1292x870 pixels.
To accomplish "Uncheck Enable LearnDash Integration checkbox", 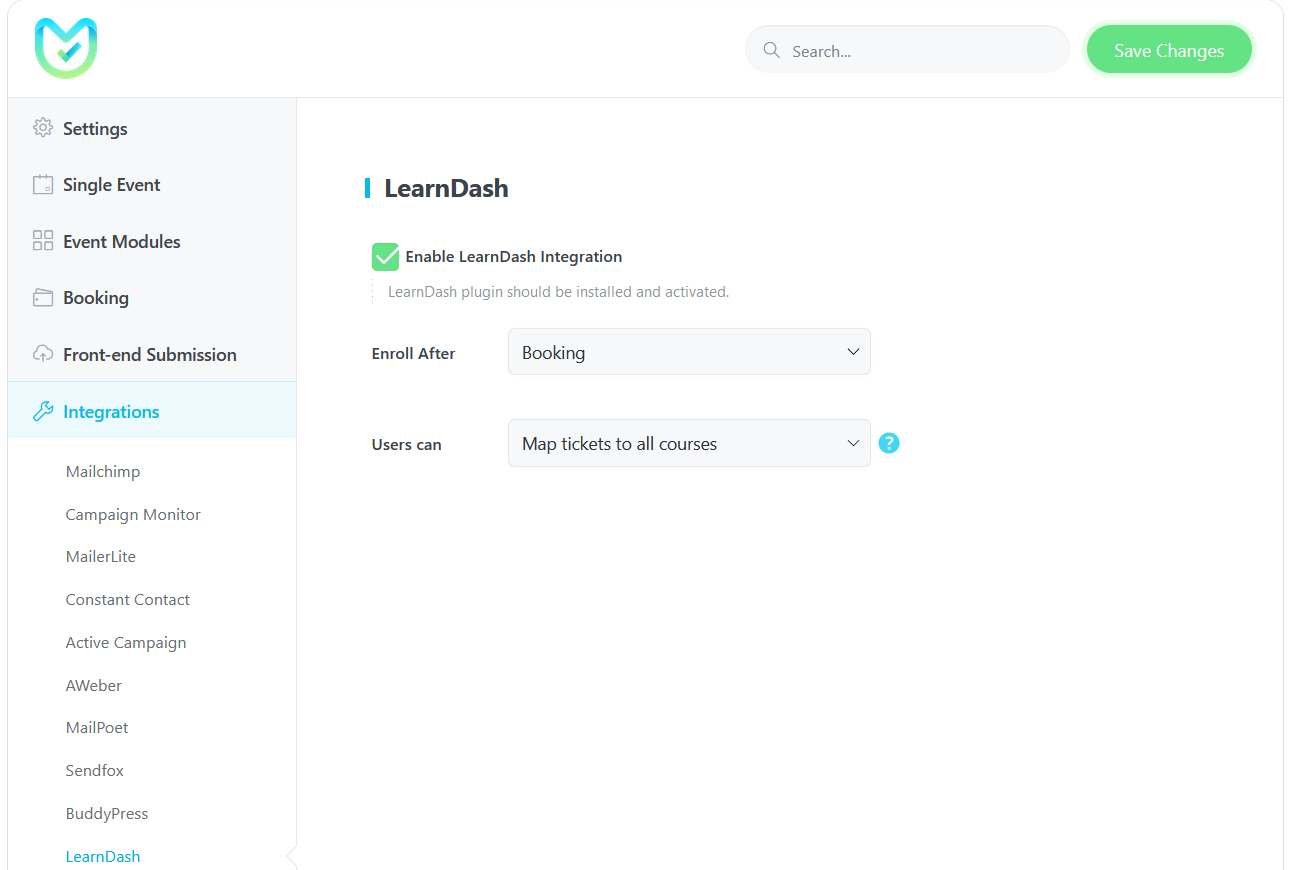I will click(x=385, y=257).
